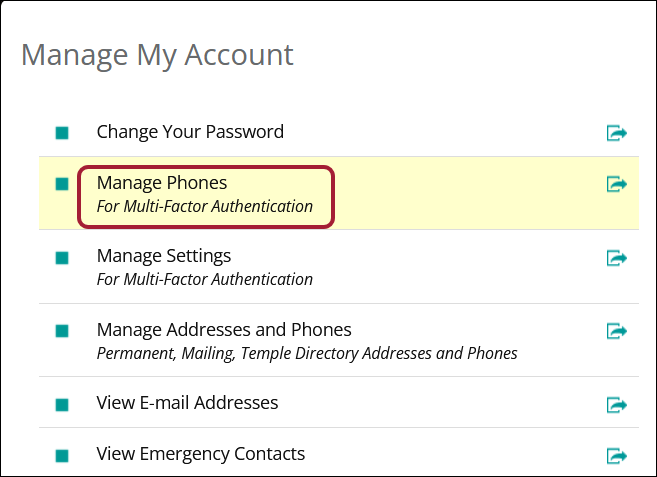View E-mail Addresses link
This screenshot has height=477, width=657.
pyautogui.click(x=187, y=403)
